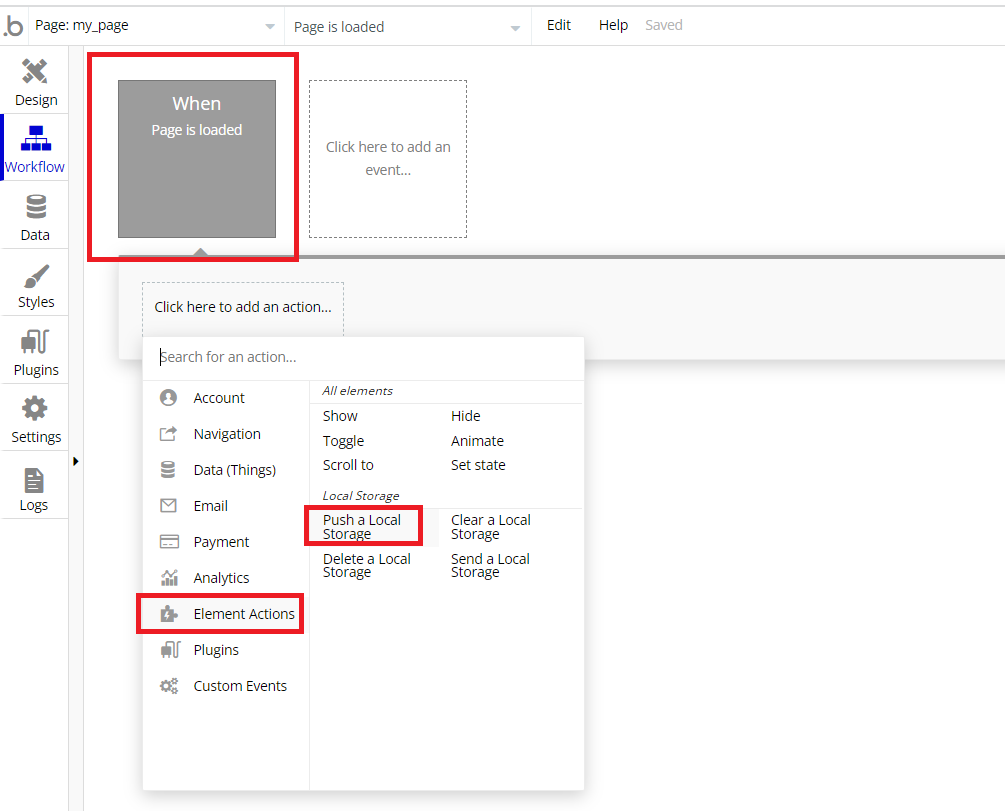The width and height of the screenshot is (1005, 811).
Task: Select the Navigation category icon
Action: [169, 434]
